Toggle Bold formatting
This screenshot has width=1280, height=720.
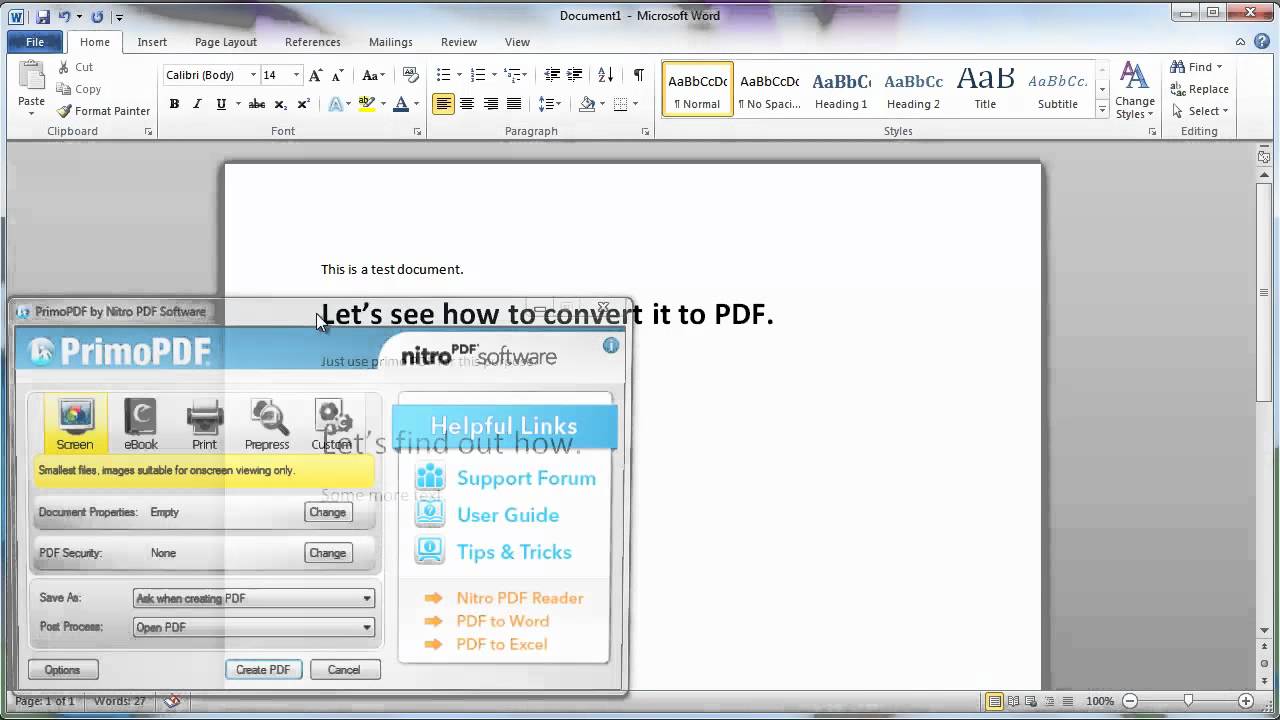click(x=174, y=104)
